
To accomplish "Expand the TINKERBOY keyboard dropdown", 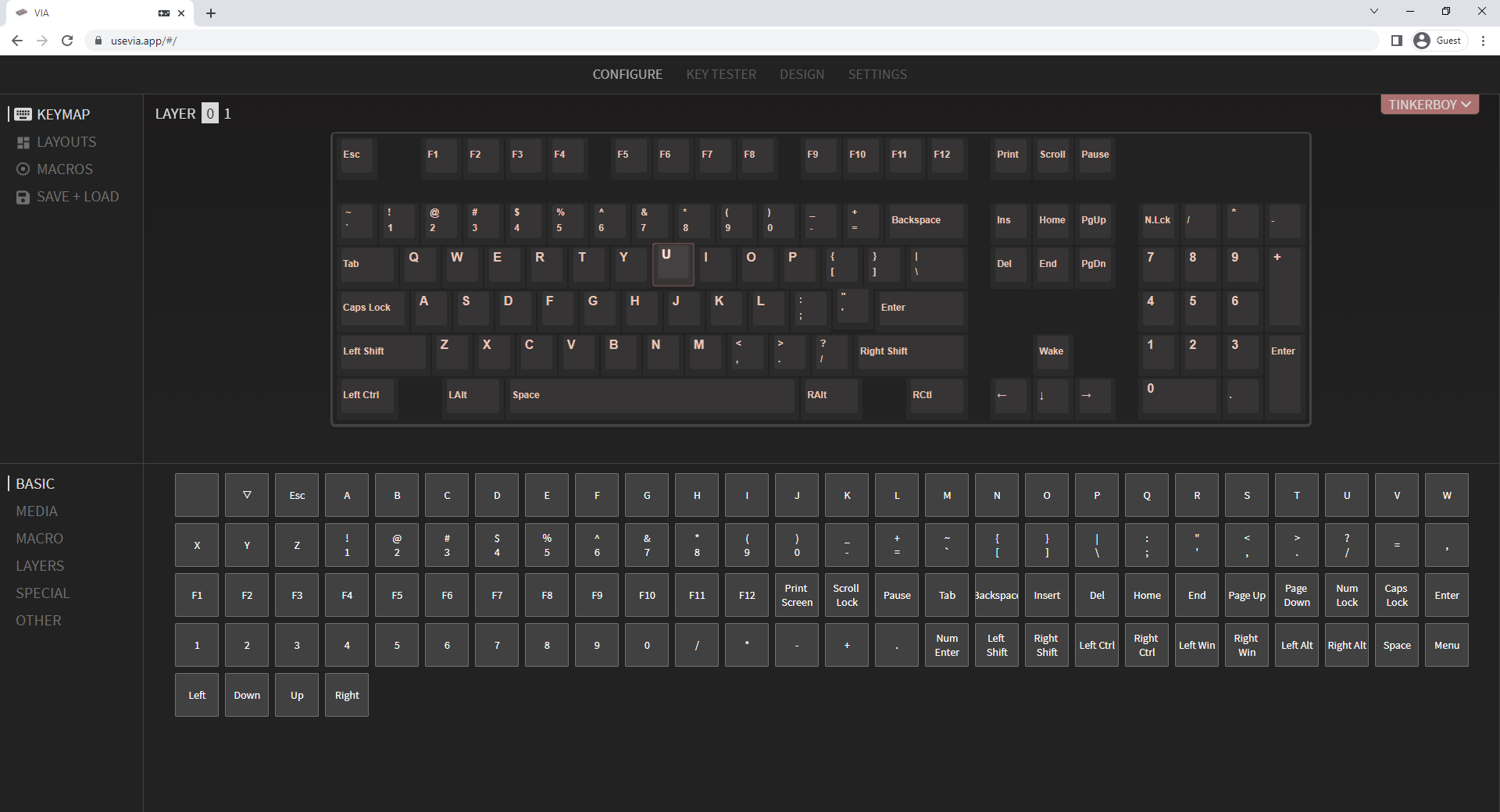I will tap(1429, 105).
